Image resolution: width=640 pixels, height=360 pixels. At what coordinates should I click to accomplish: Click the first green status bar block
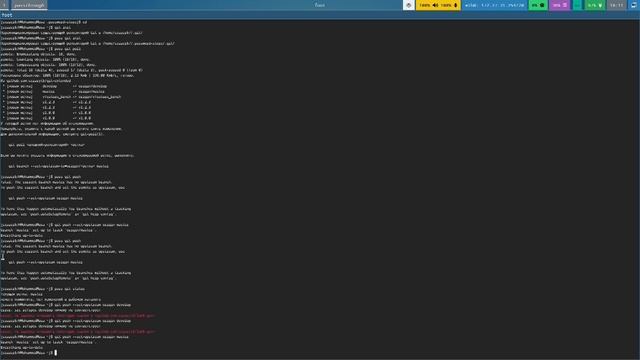coord(538,5)
